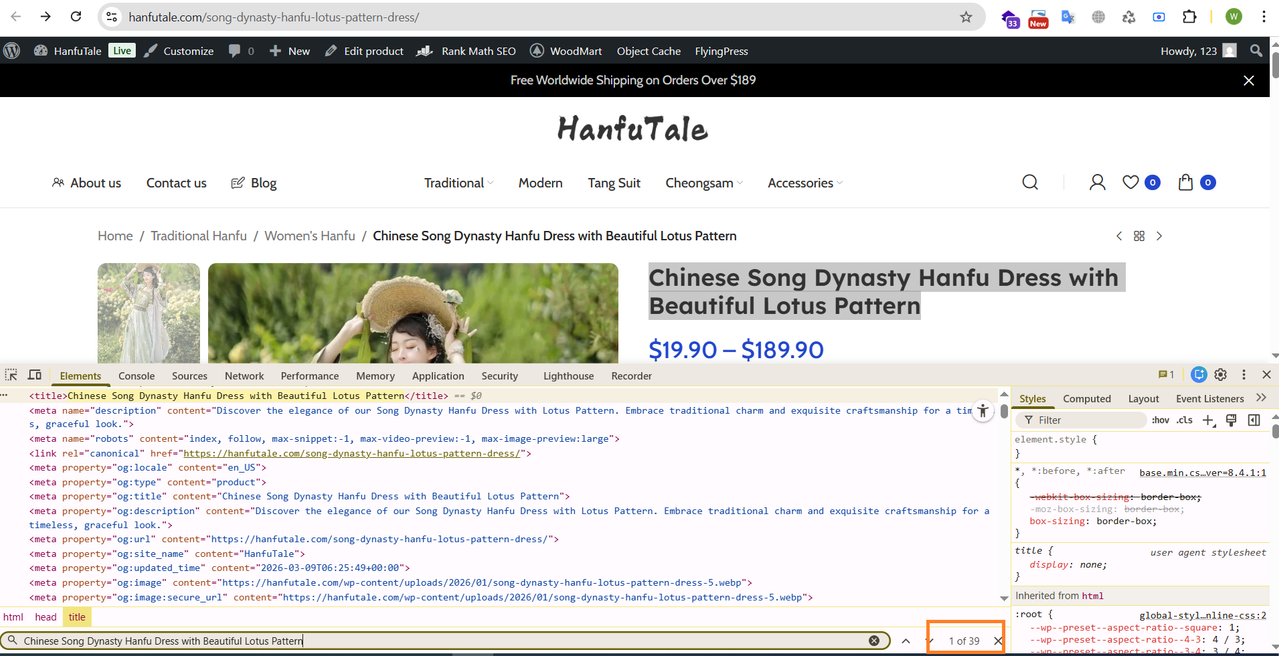Toggle the :hov element state panel
This screenshot has width=1279, height=656.
pyautogui.click(x=1160, y=420)
